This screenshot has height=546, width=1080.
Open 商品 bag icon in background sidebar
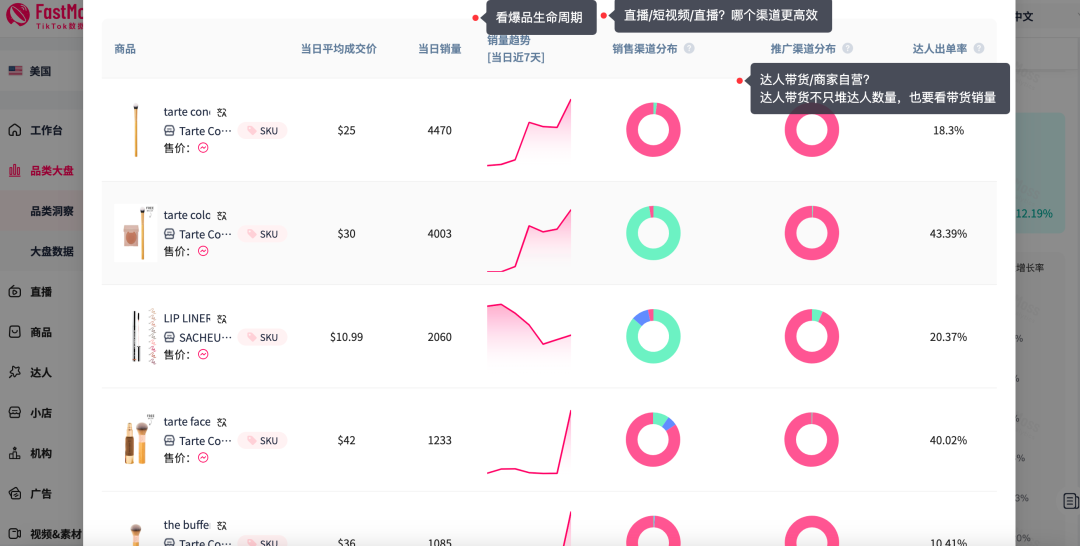coord(14,332)
